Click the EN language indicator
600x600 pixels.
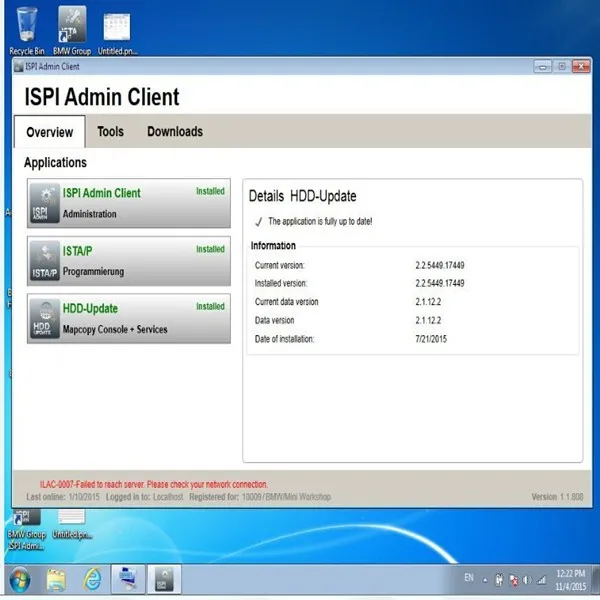coord(469,577)
